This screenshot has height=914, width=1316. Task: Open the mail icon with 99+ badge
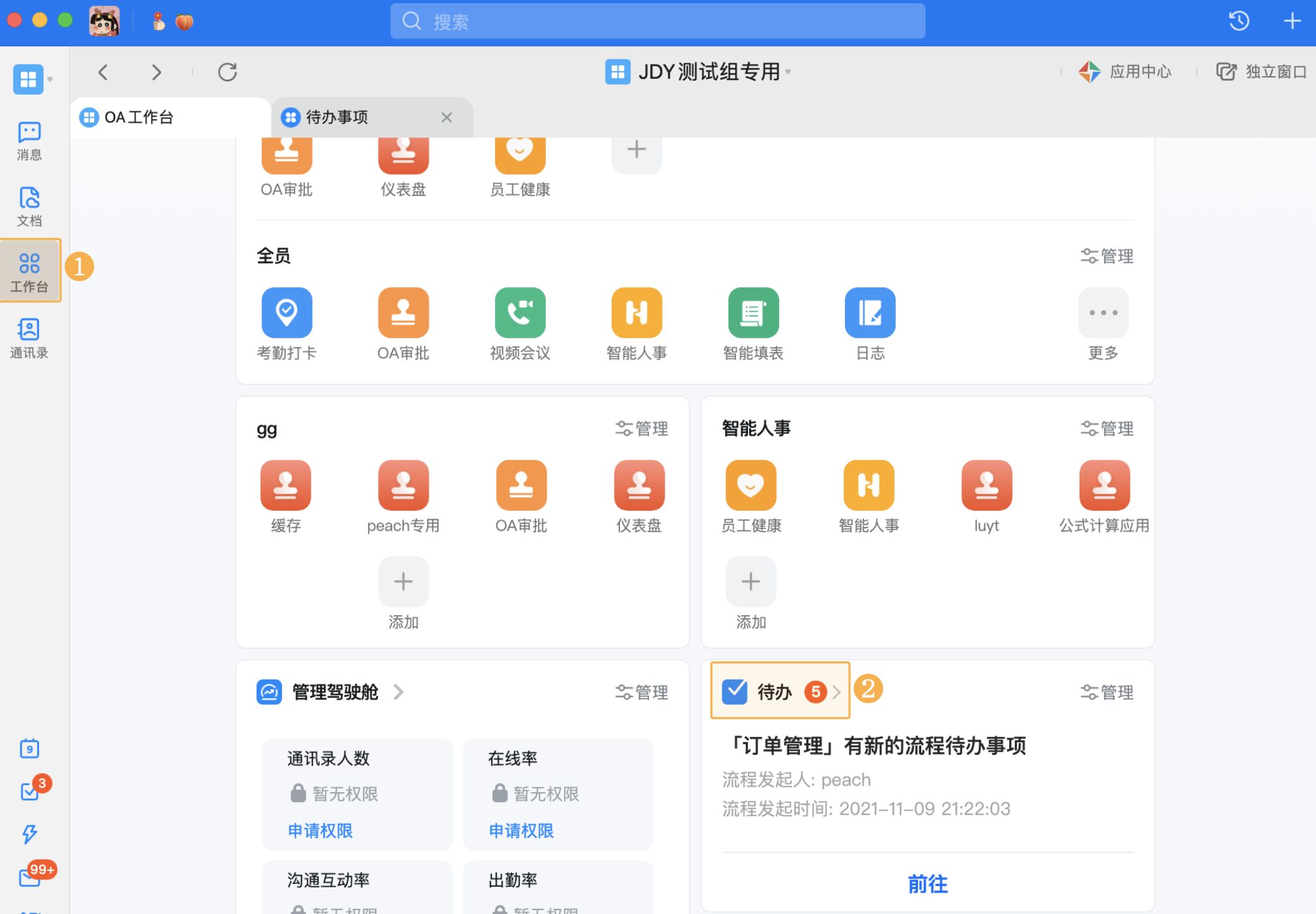click(29, 877)
